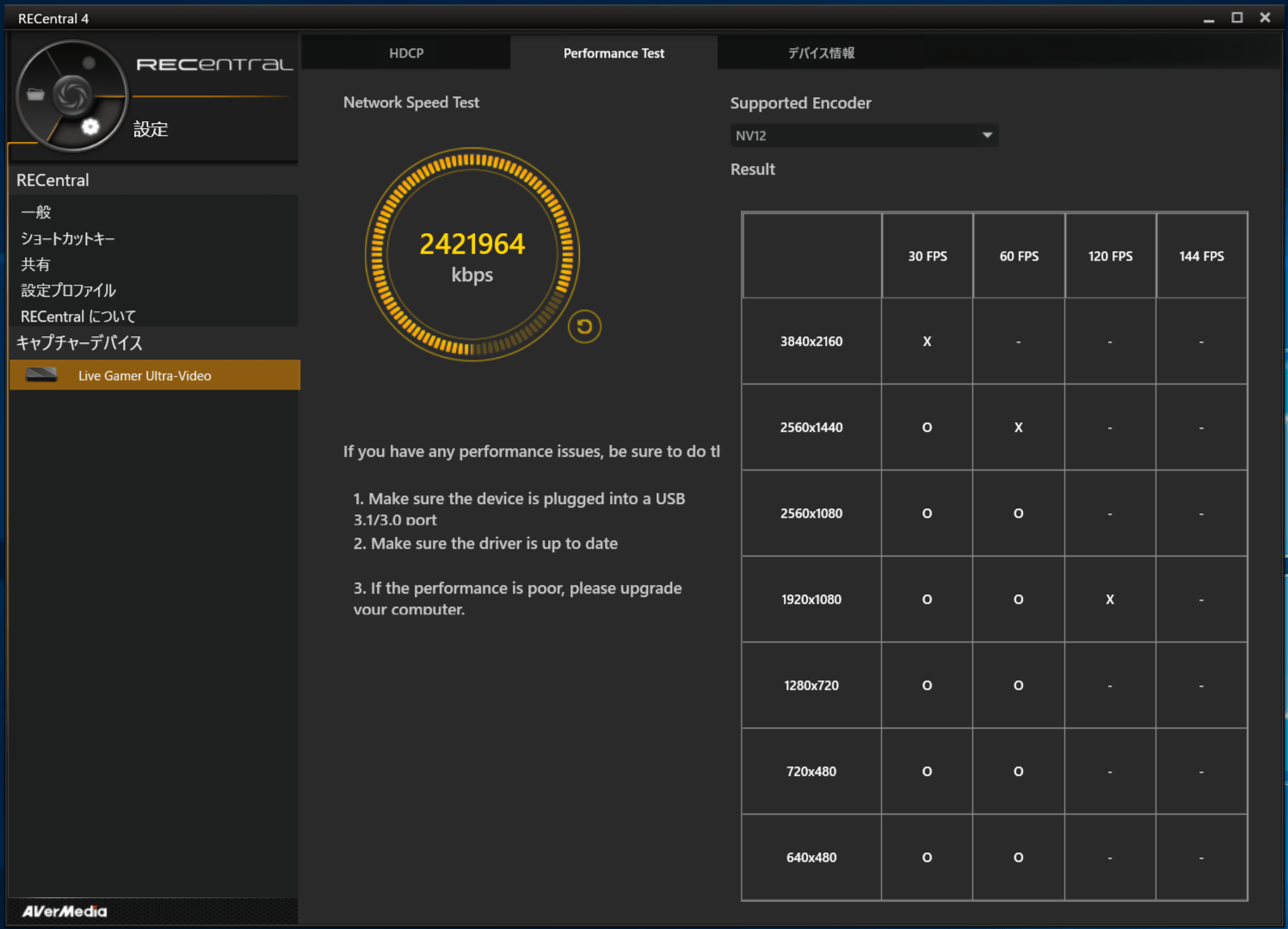The image size is (1288, 929).
Task: Click the 1920x1080 row label
Action: (811, 600)
